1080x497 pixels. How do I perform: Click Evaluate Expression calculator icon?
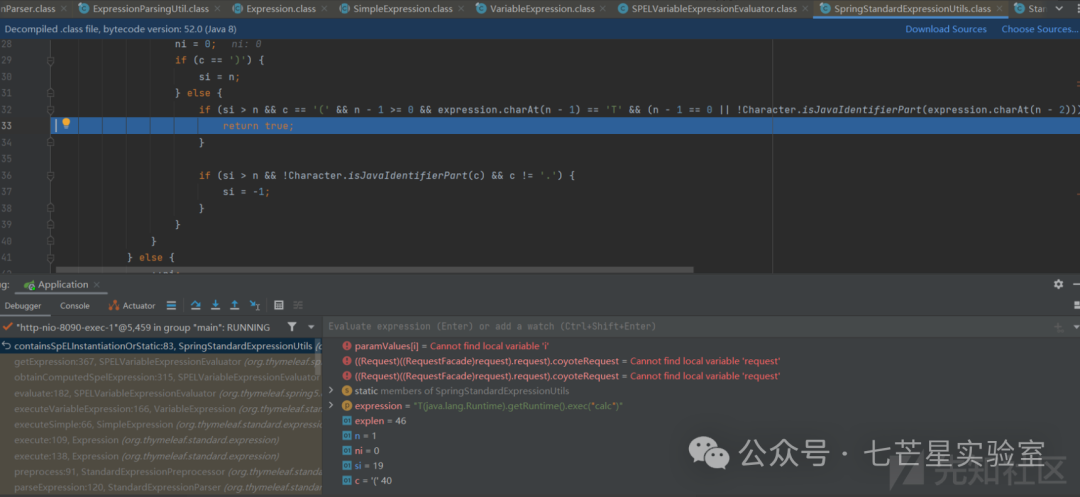coord(279,306)
